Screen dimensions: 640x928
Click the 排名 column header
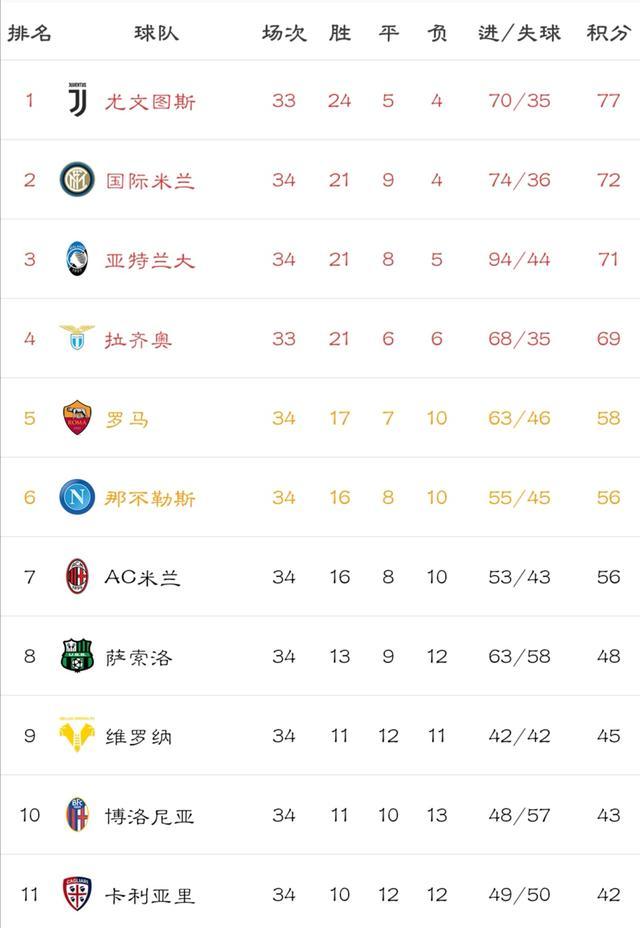[x=29, y=33]
